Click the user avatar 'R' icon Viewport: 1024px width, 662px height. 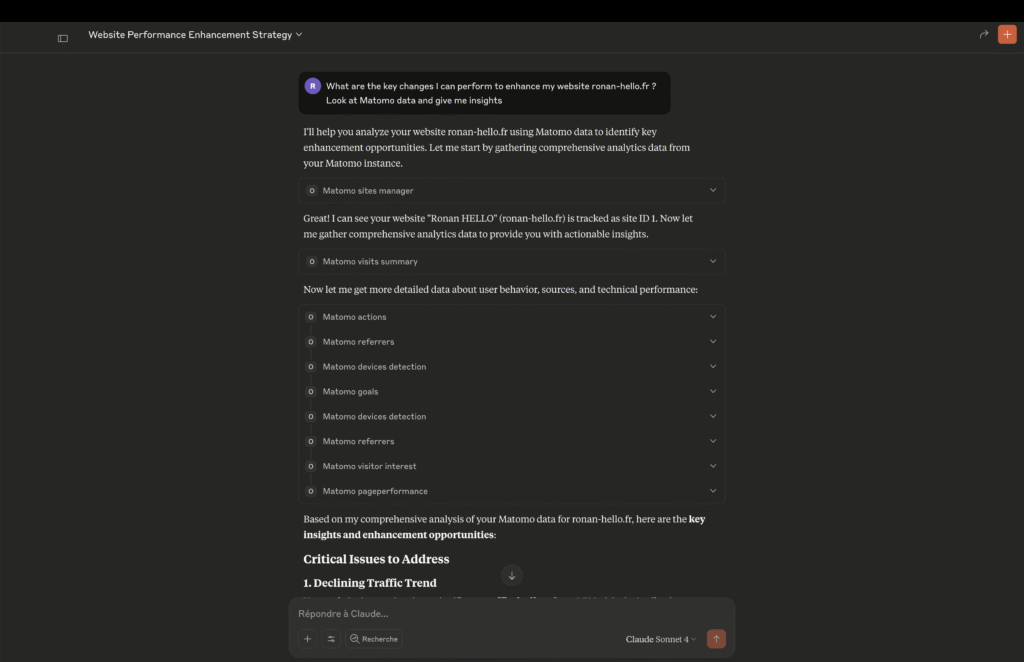pyautogui.click(x=313, y=86)
